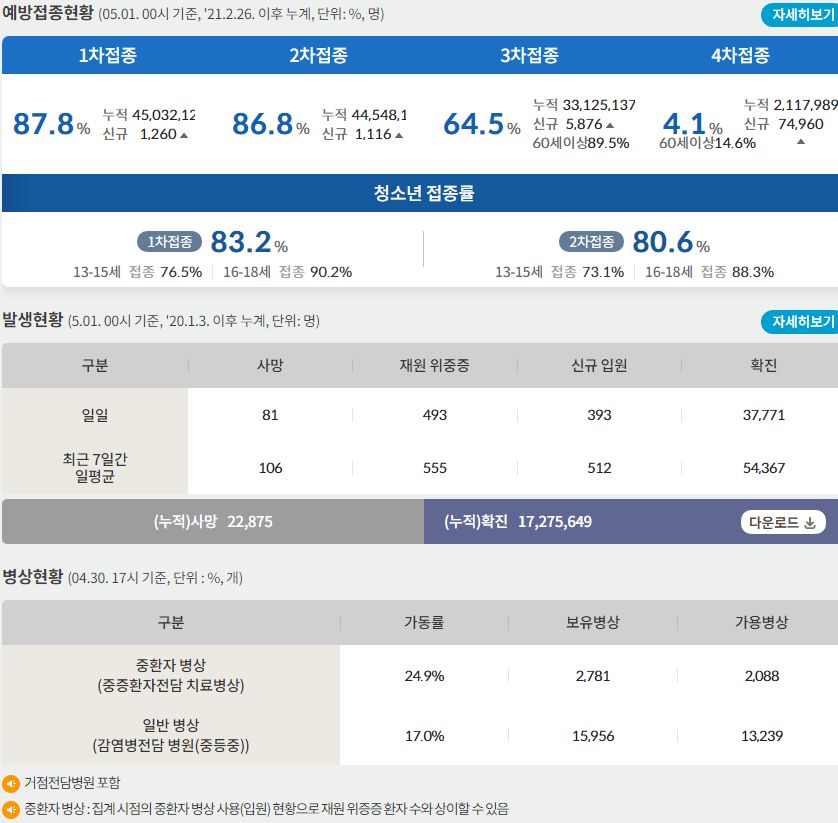Click general available beds value 13,239

[x=762, y=736]
